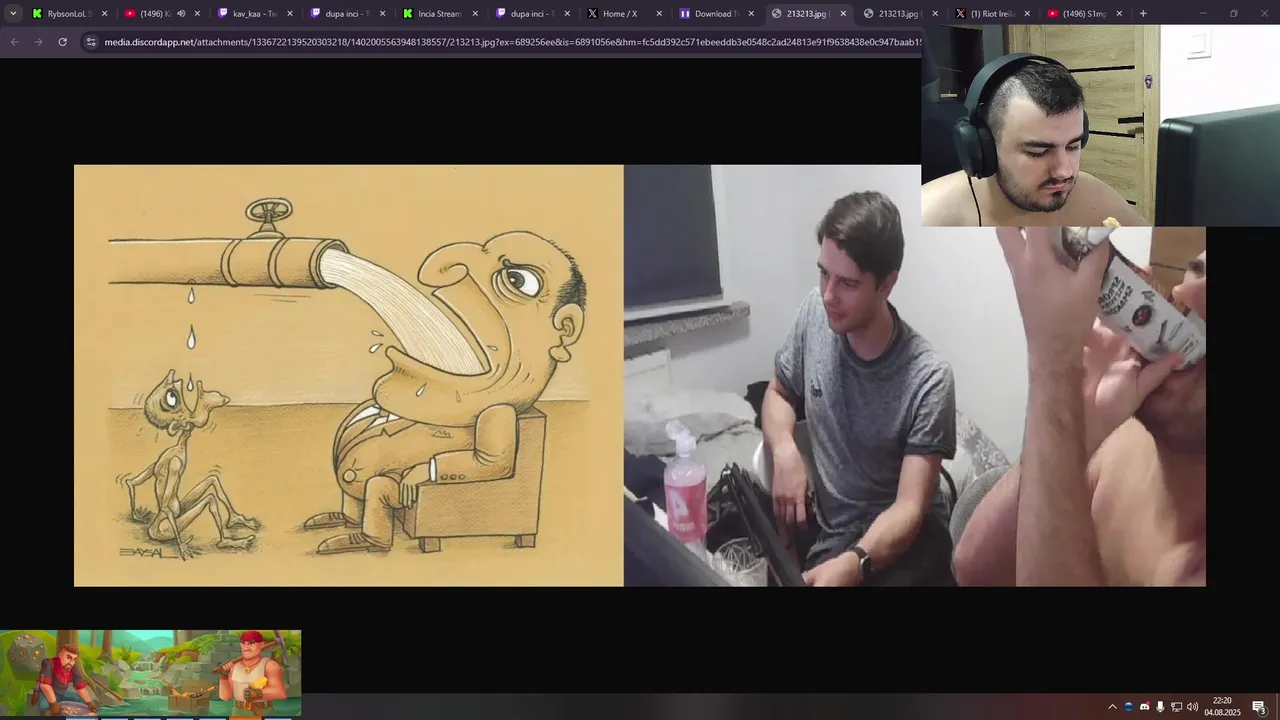Open the notification center with 3 alerts
Image resolution: width=1280 pixels, height=720 pixels.
tap(1260, 707)
